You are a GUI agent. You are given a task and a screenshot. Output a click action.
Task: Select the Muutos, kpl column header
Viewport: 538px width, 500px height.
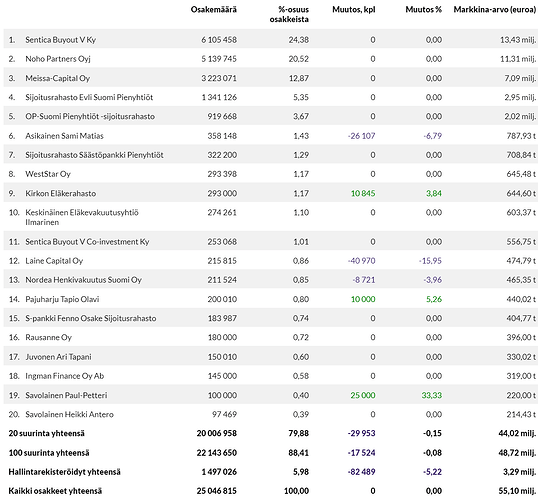click(354, 10)
